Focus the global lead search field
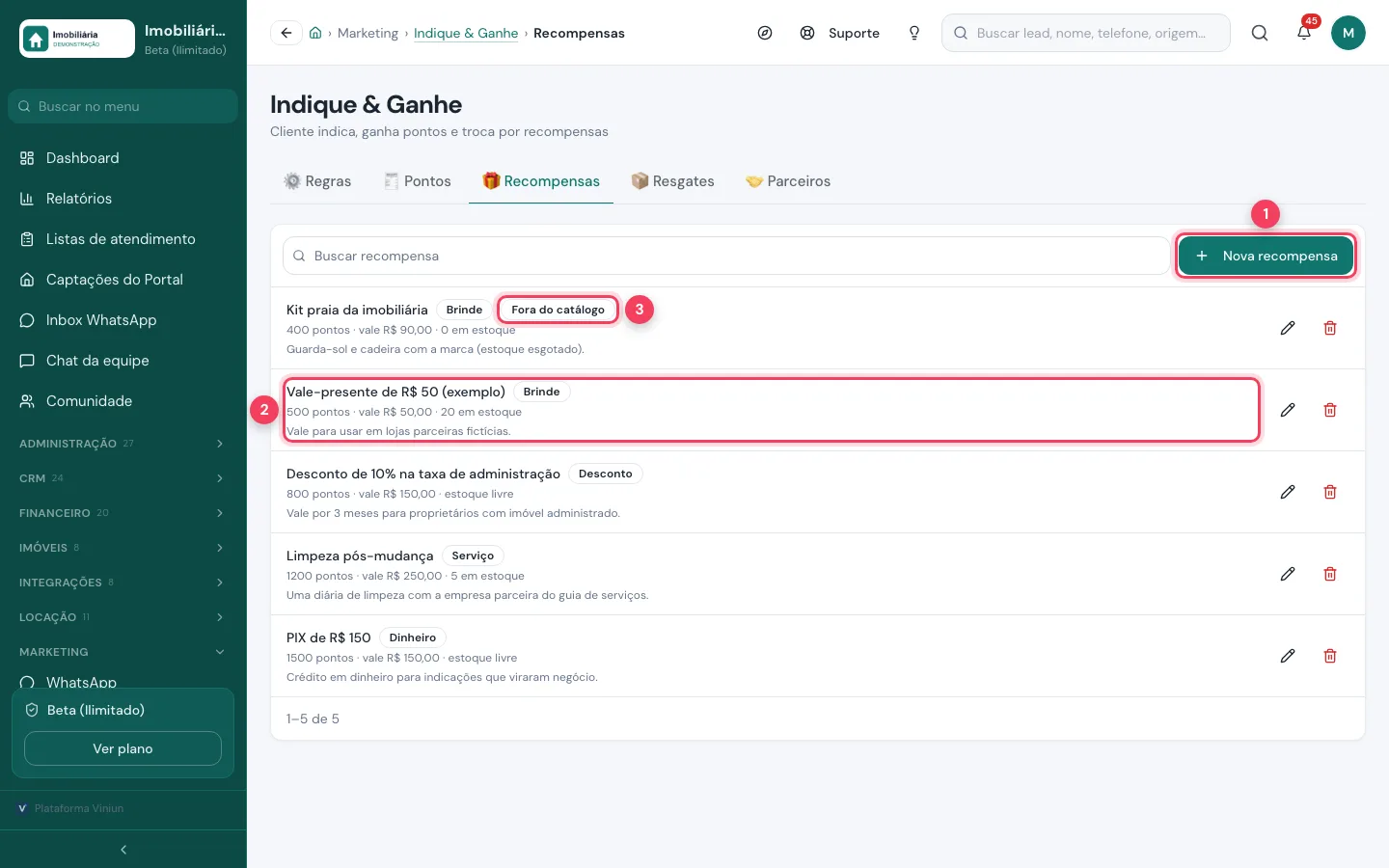Viewport: 1389px width, 868px height. coord(1086,33)
